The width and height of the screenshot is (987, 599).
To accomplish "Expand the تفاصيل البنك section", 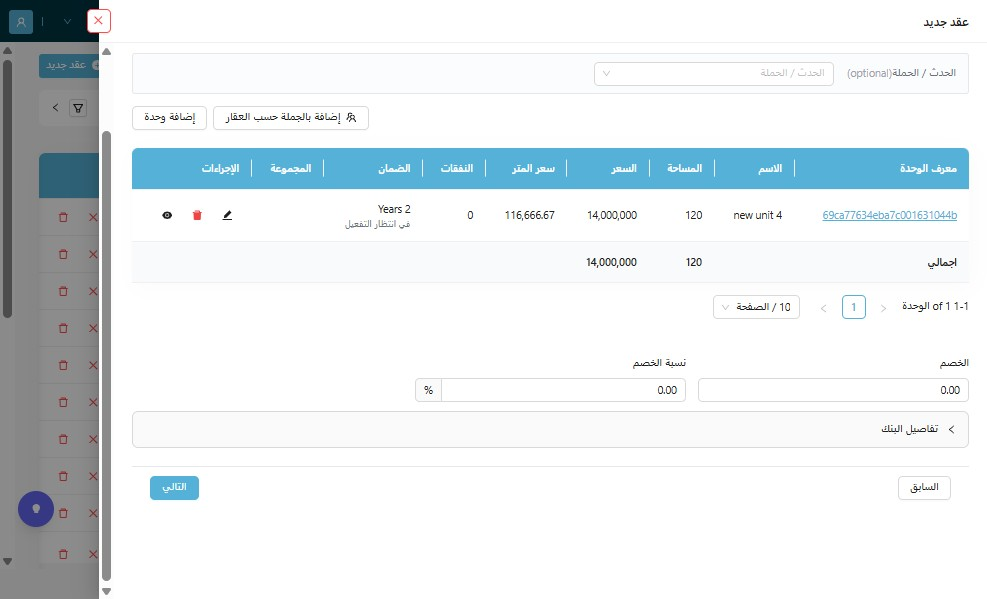I will coord(550,430).
